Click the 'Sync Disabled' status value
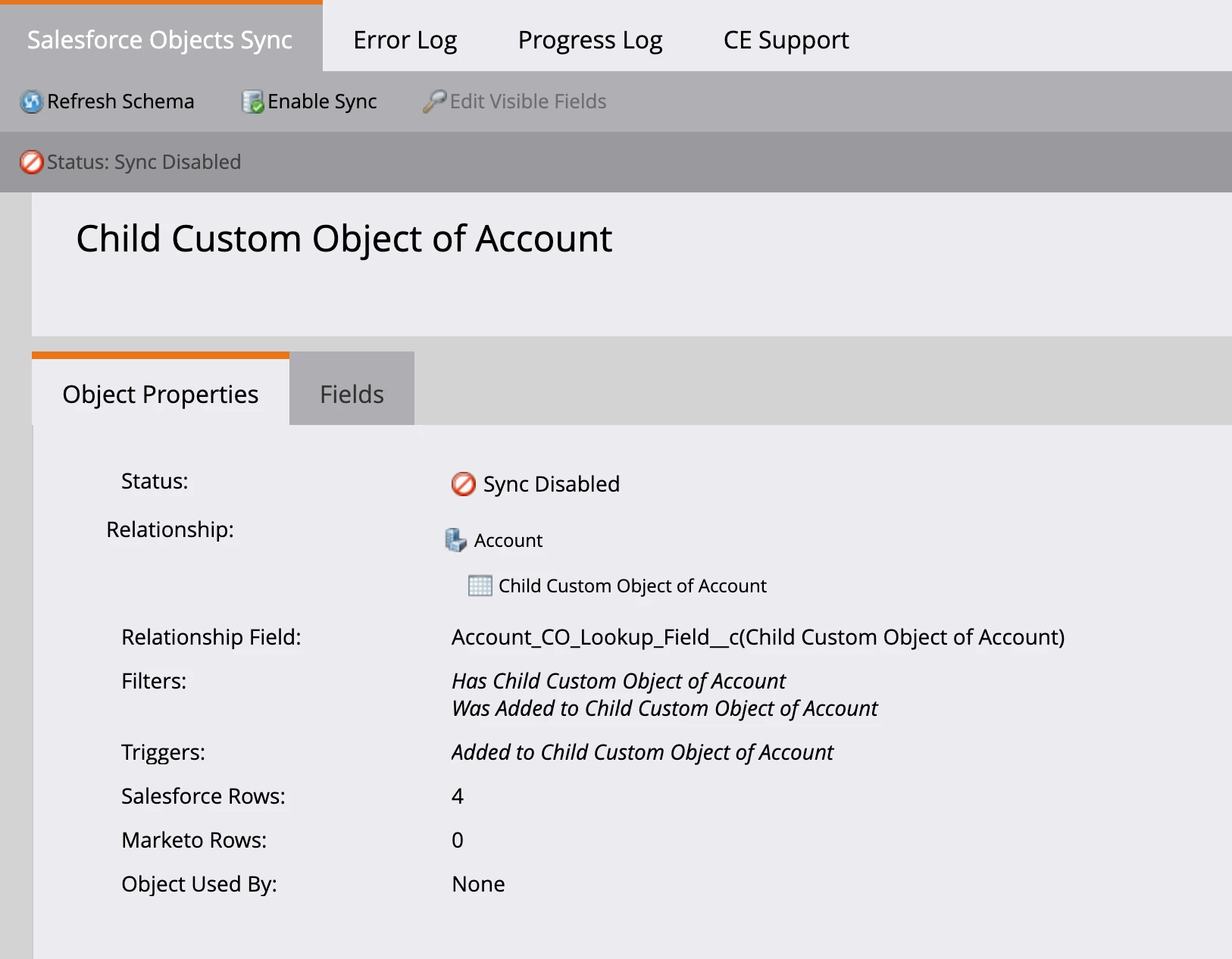Viewport: 1232px width, 959px height. pyautogui.click(x=552, y=484)
